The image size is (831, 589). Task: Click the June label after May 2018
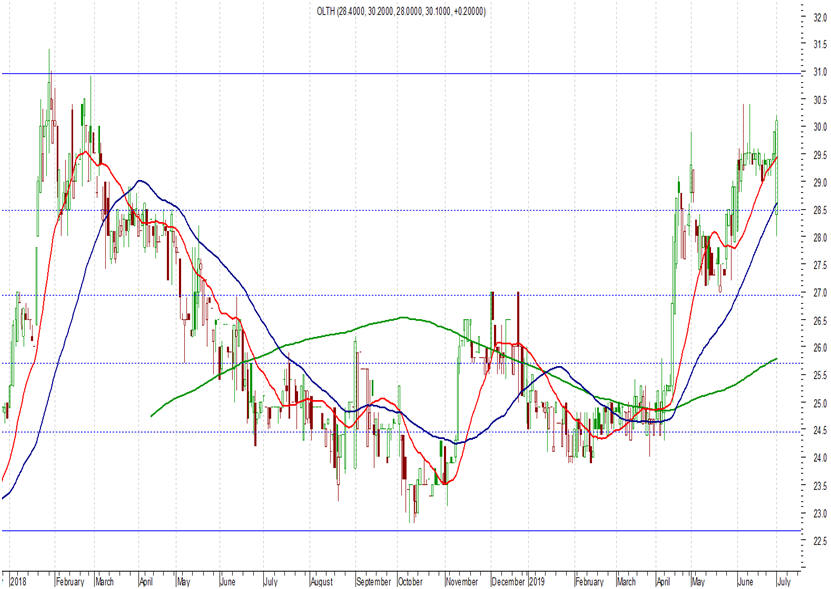tap(227, 582)
